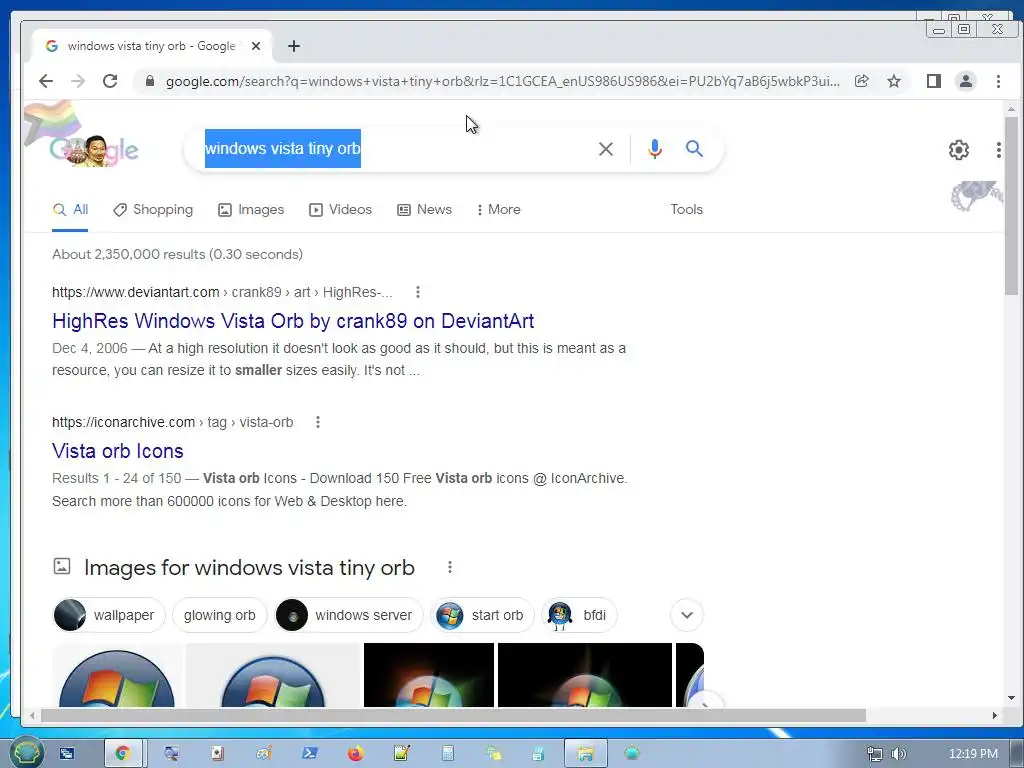Open the volume control in tray
This screenshot has height=768, width=1024.
(x=899, y=754)
